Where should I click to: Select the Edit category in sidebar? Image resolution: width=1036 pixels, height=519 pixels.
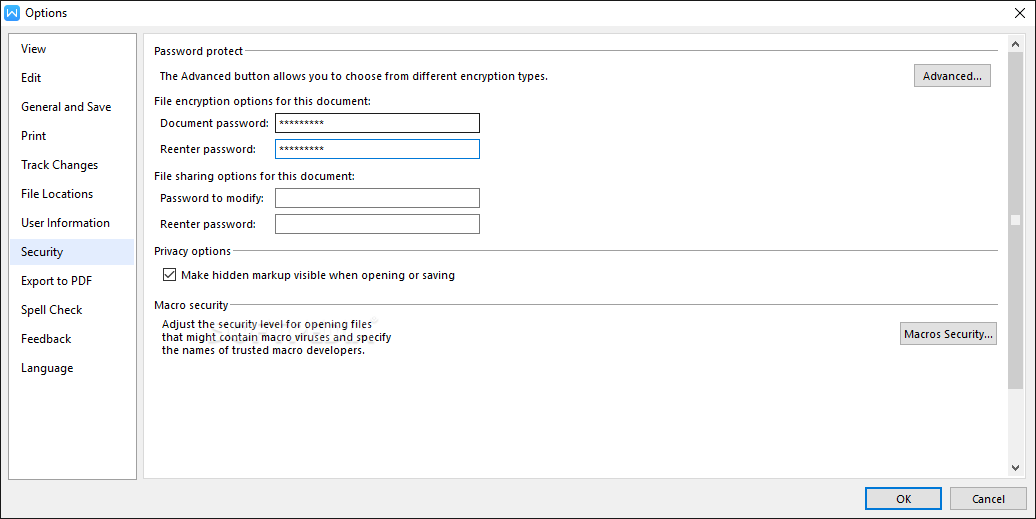tap(71, 78)
